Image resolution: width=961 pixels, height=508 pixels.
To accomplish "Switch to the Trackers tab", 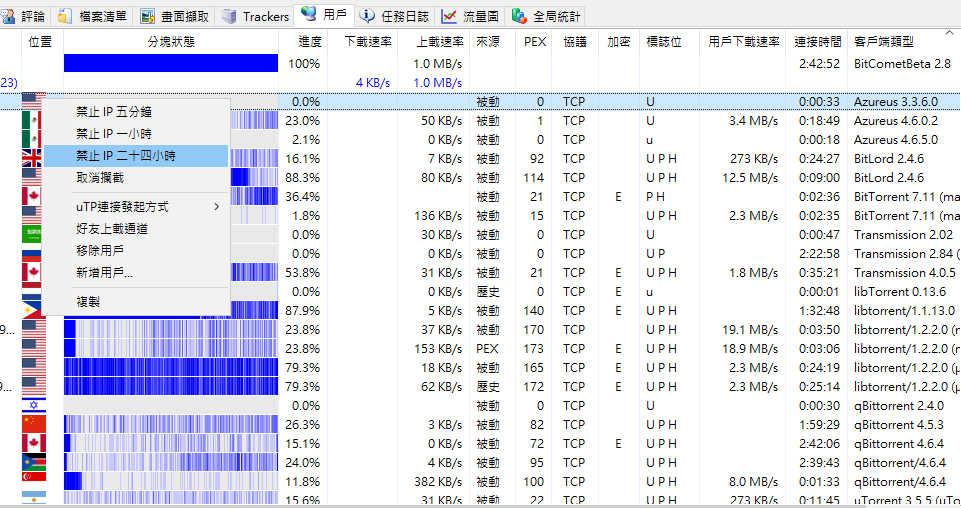I will (x=256, y=16).
